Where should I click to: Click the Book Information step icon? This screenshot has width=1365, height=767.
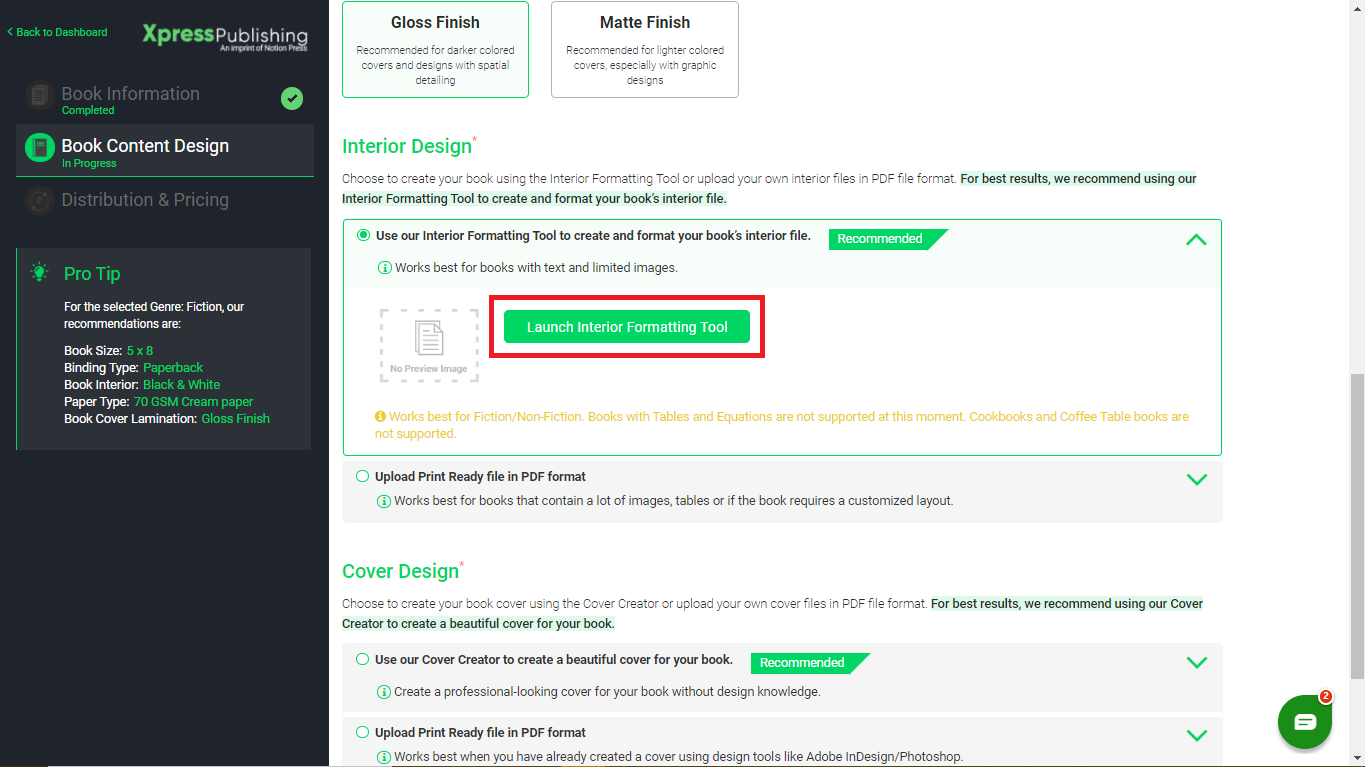(x=39, y=95)
